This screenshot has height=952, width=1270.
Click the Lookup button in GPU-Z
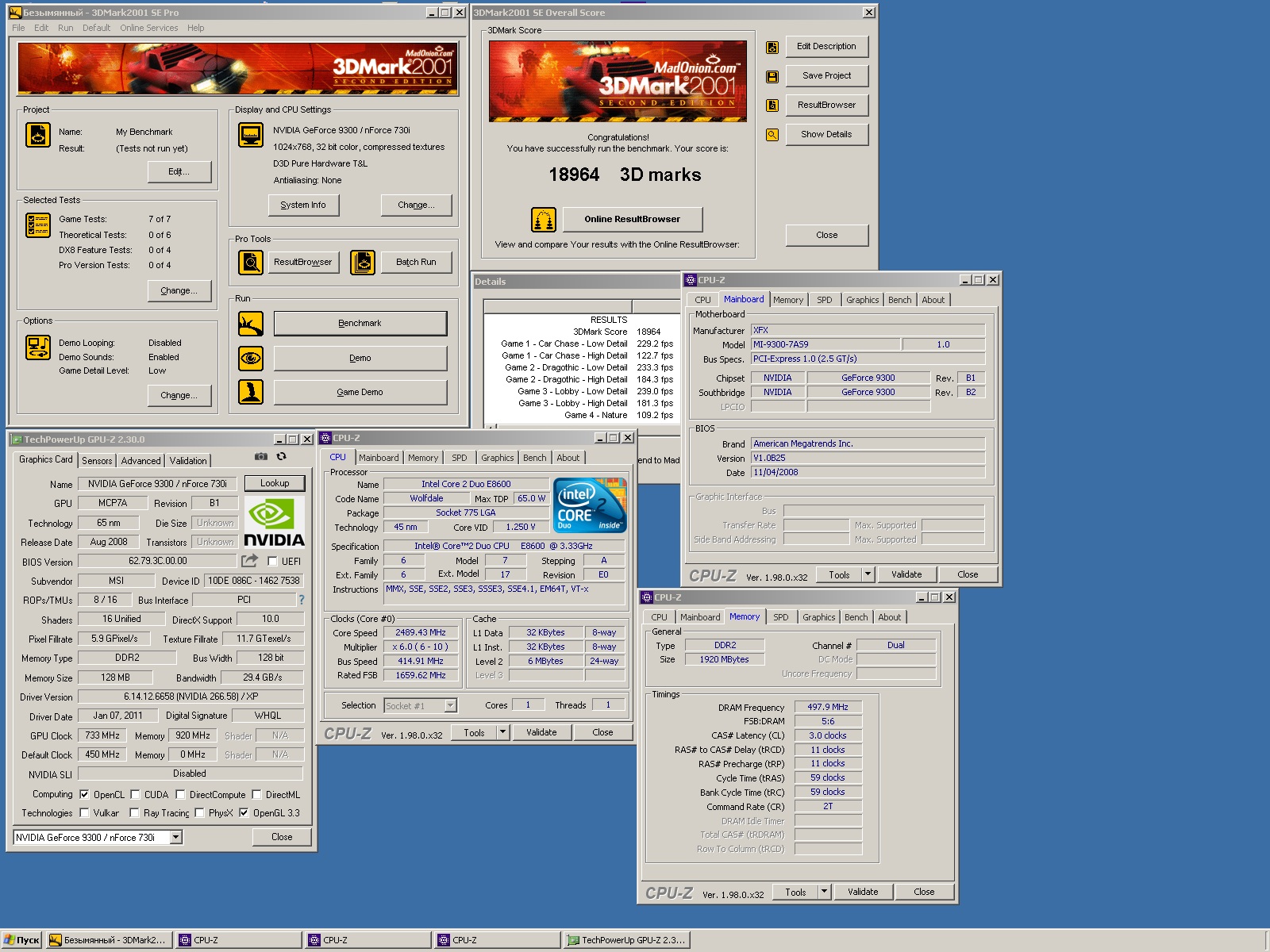275,483
